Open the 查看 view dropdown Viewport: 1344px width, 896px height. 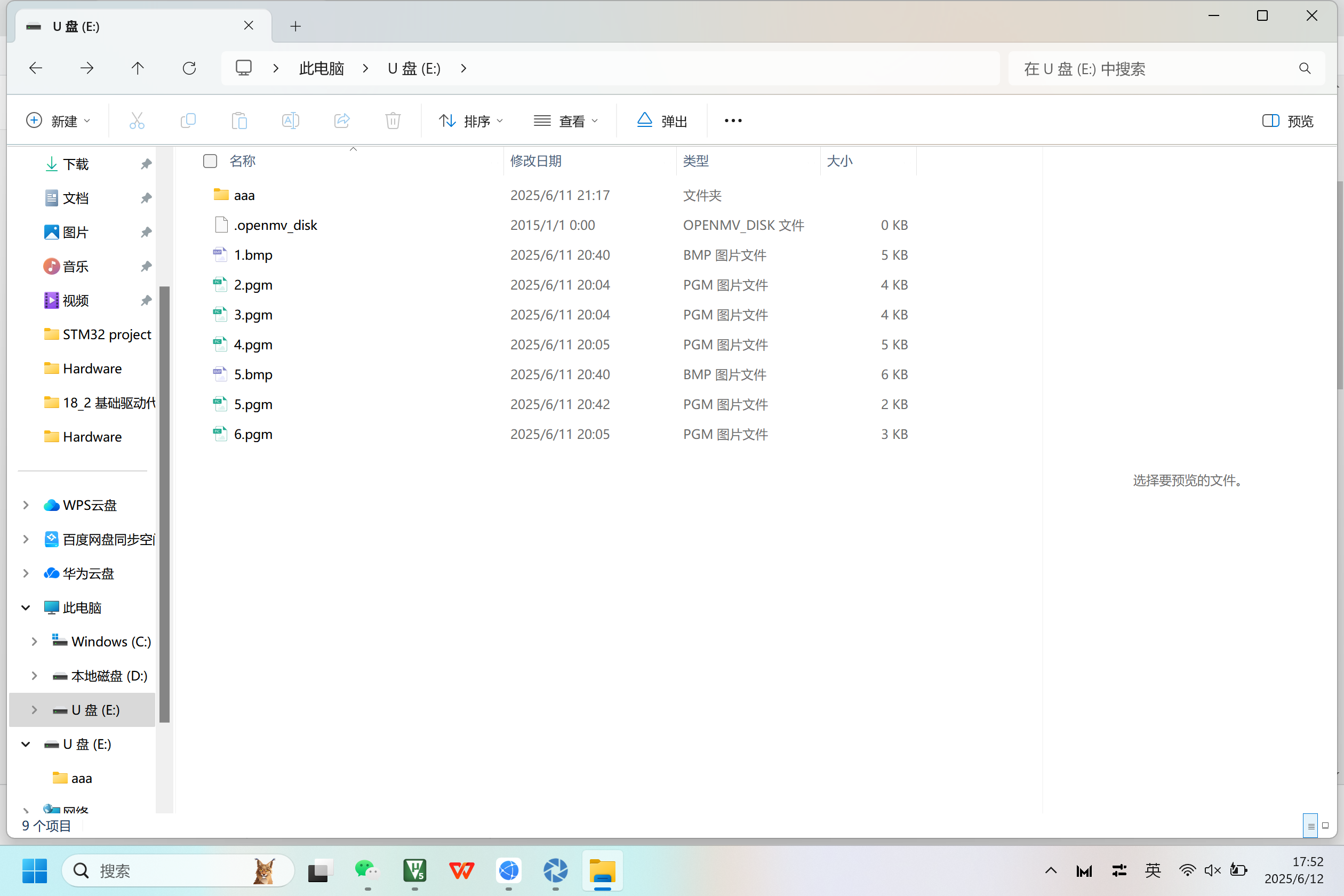pyautogui.click(x=566, y=121)
